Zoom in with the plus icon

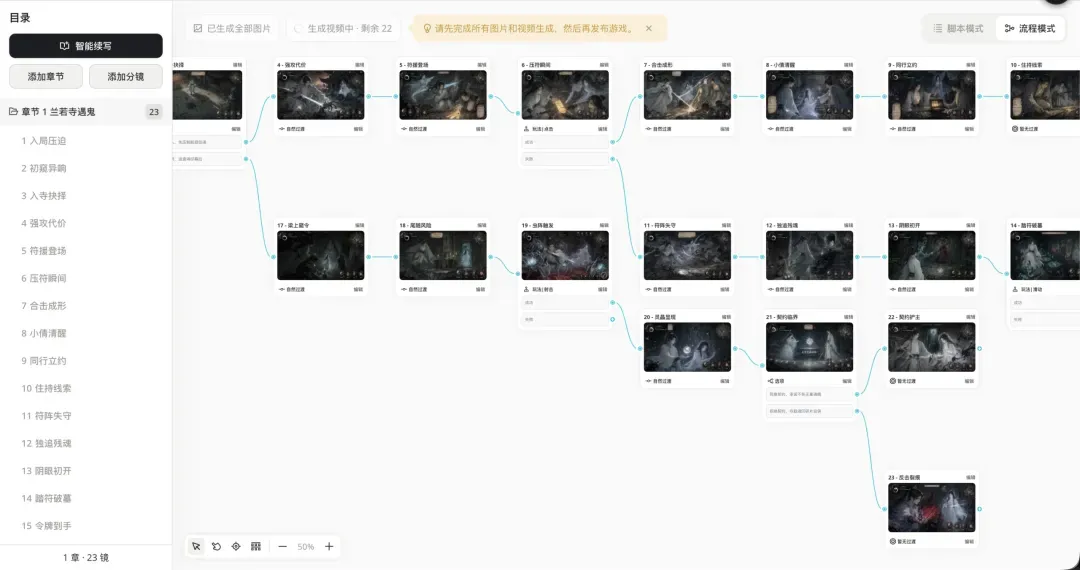(329, 547)
